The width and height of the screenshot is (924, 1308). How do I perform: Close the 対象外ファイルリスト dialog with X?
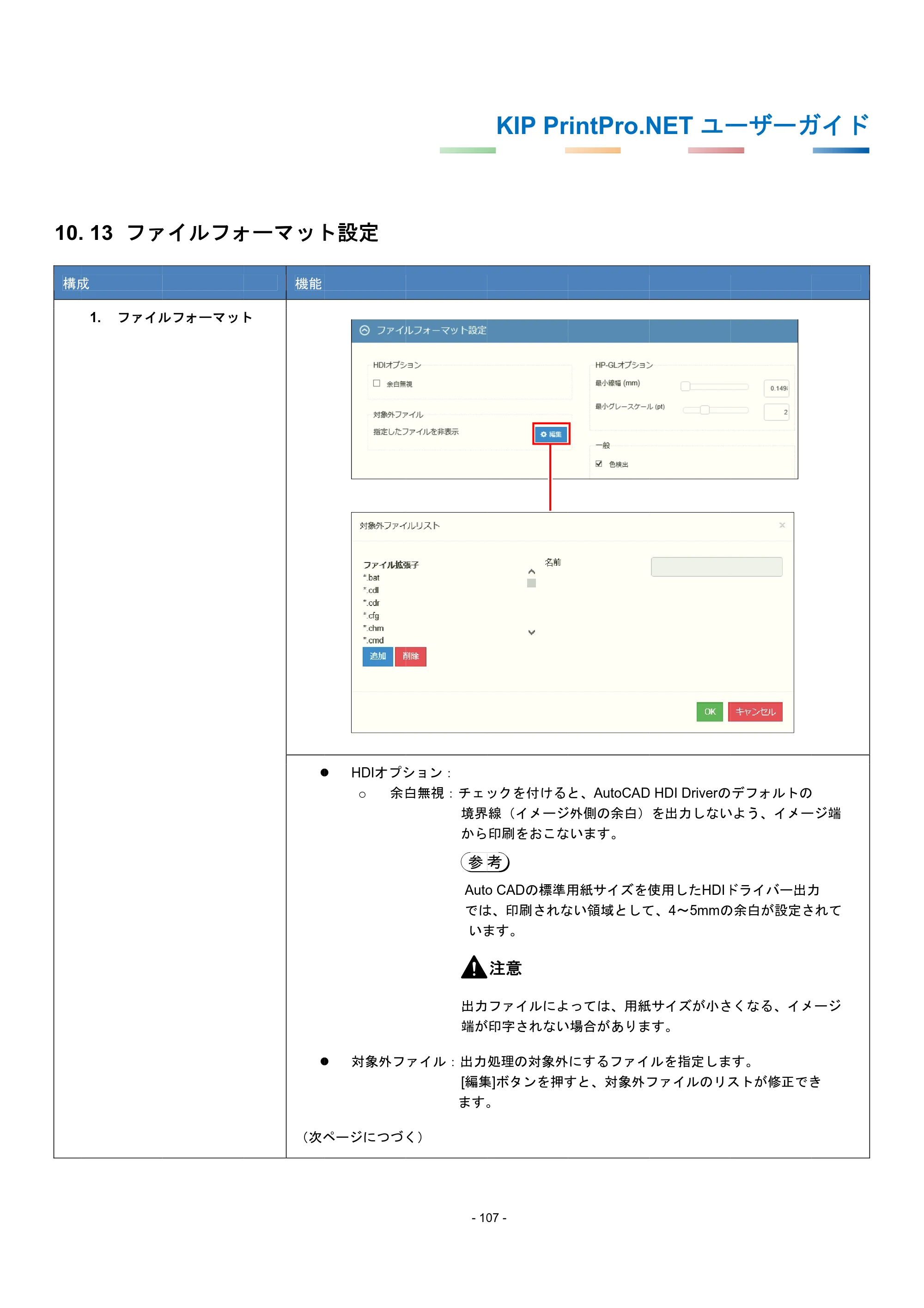click(x=782, y=525)
